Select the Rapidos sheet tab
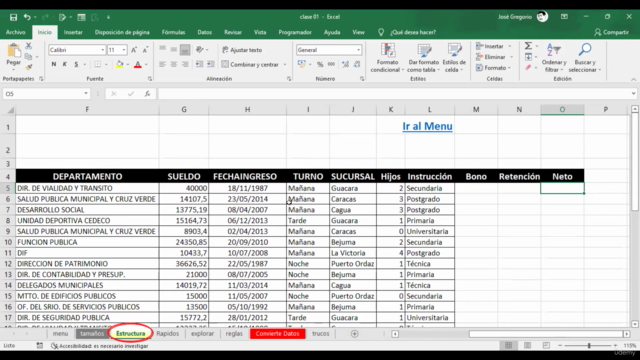Image resolution: width=640 pixels, height=360 pixels. point(167,334)
